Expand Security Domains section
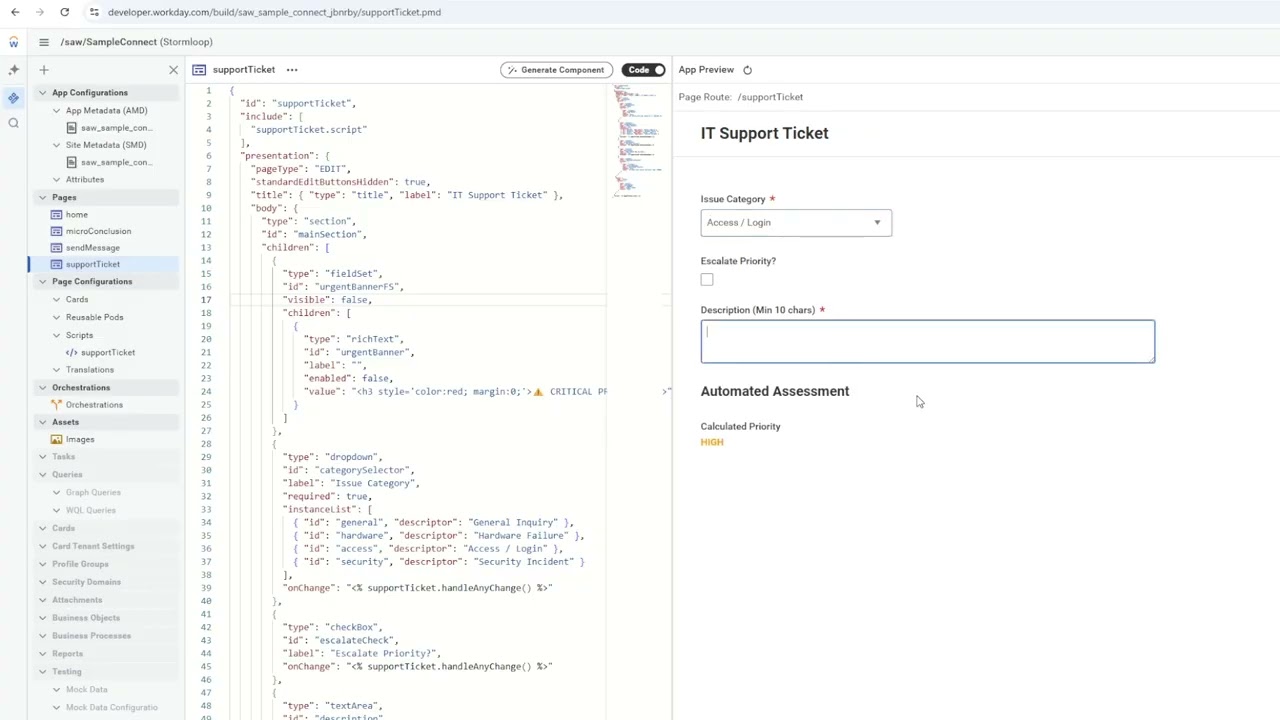Image resolution: width=1280 pixels, height=720 pixels. click(x=43, y=582)
